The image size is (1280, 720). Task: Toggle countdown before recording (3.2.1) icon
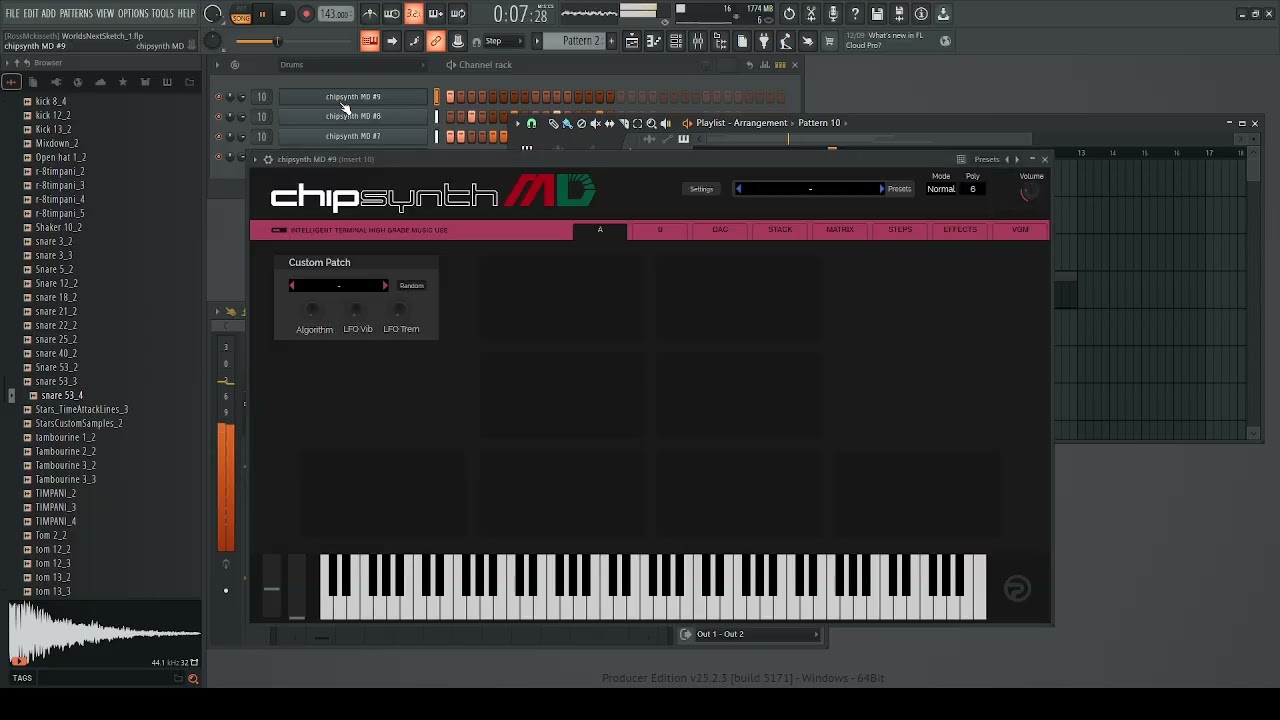414,14
